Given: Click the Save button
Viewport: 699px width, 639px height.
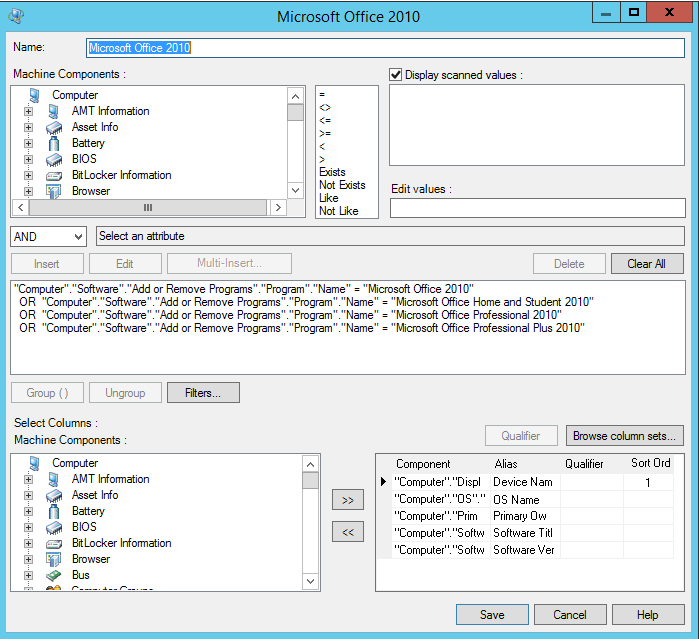Looking at the screenshot, I should 492,615.
